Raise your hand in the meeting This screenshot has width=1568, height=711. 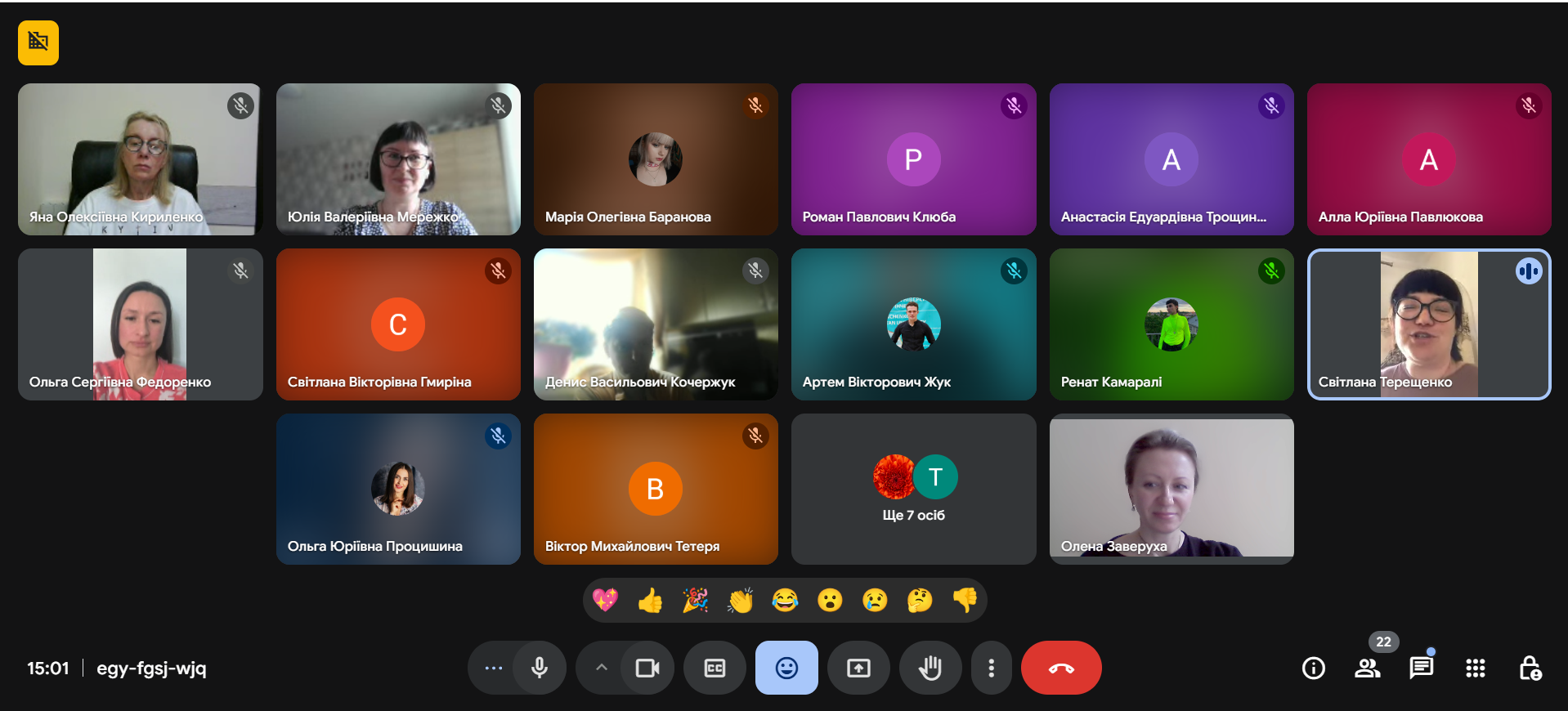point(930,669)
